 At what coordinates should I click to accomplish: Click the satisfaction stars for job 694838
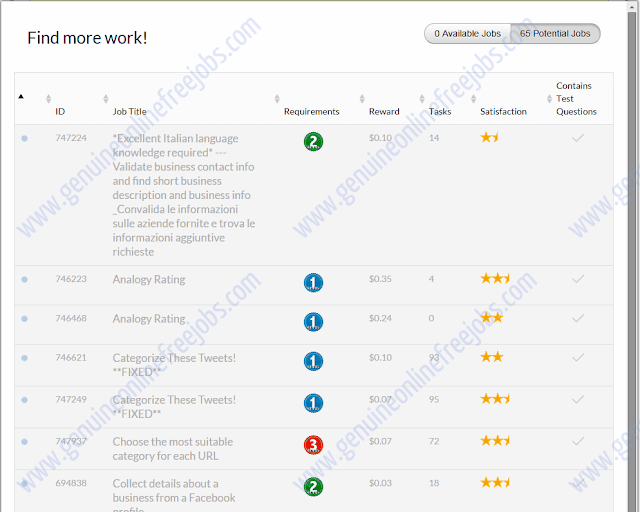coord(495,483)
